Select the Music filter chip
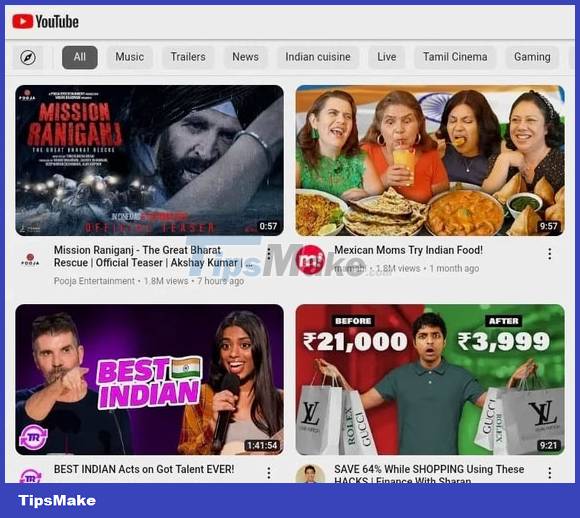Screen dimensions: 580x518 tap(129, 57)
